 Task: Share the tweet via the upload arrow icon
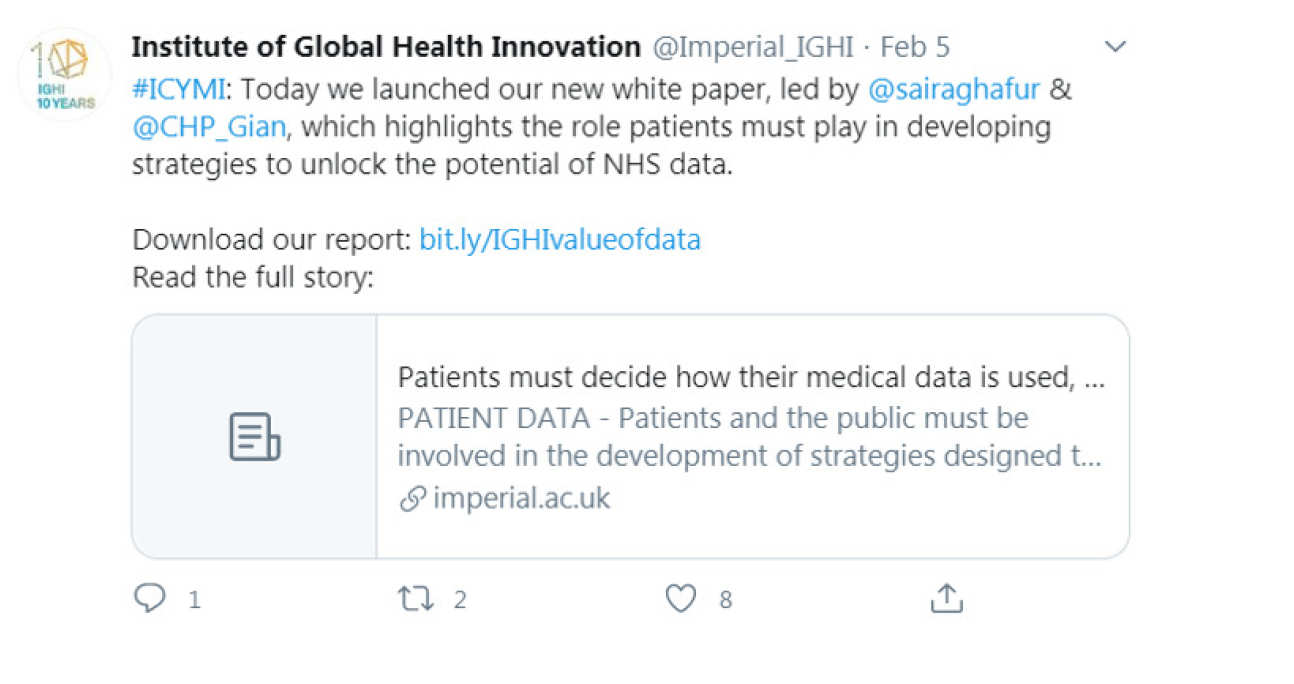[x=945, y=599]
